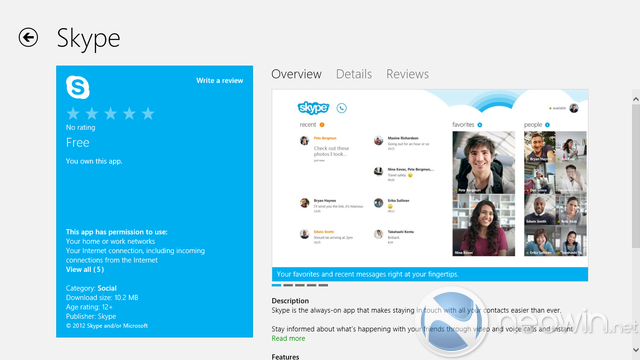The width and height of the screenshot is (640, 360).
Task: Click the screenshot caption about favorites
Action: click(x=367, y=274)
